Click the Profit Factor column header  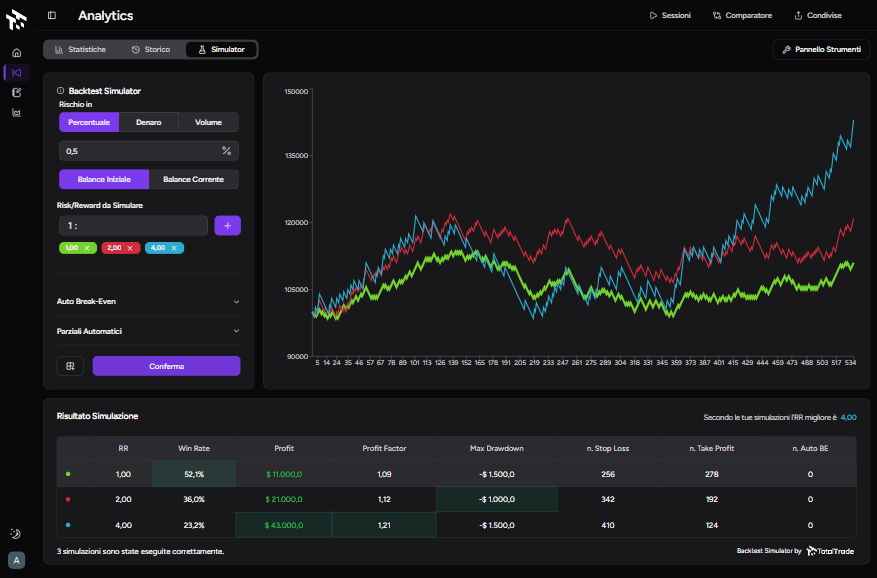click(x=384, y=448)
